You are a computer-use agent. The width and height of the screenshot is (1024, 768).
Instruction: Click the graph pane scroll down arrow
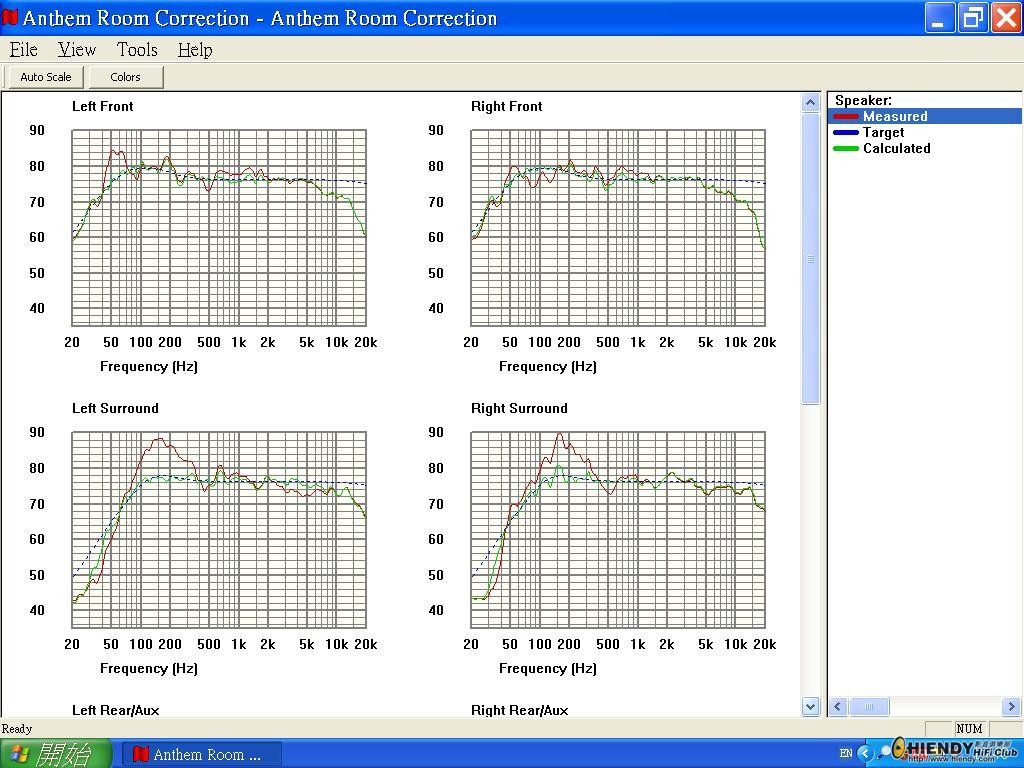click(810, 707)
